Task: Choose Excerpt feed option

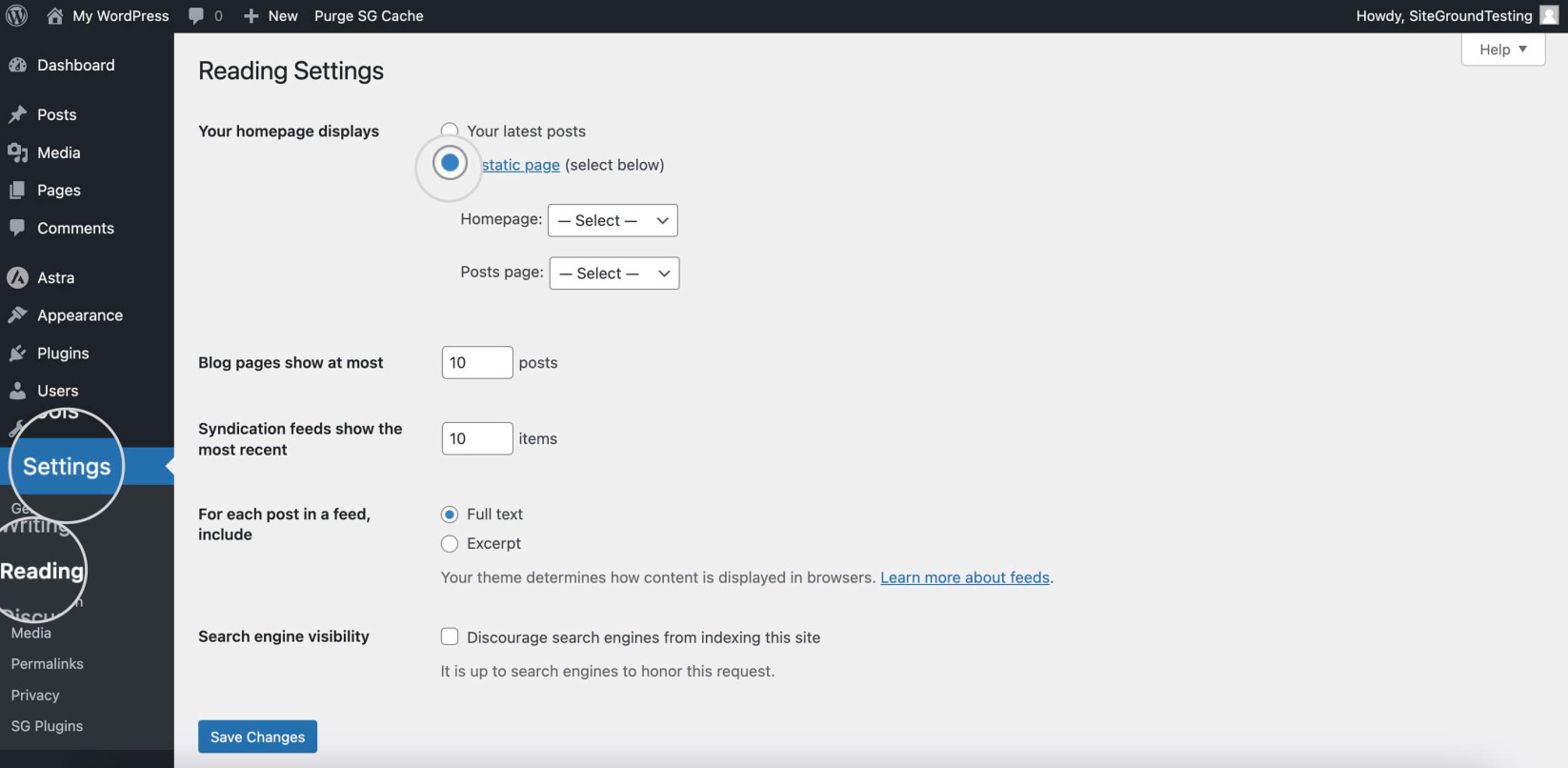Action: (450, 544)
